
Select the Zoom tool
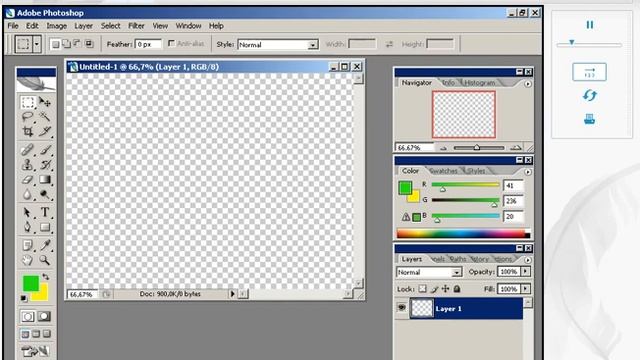[45, 260]
